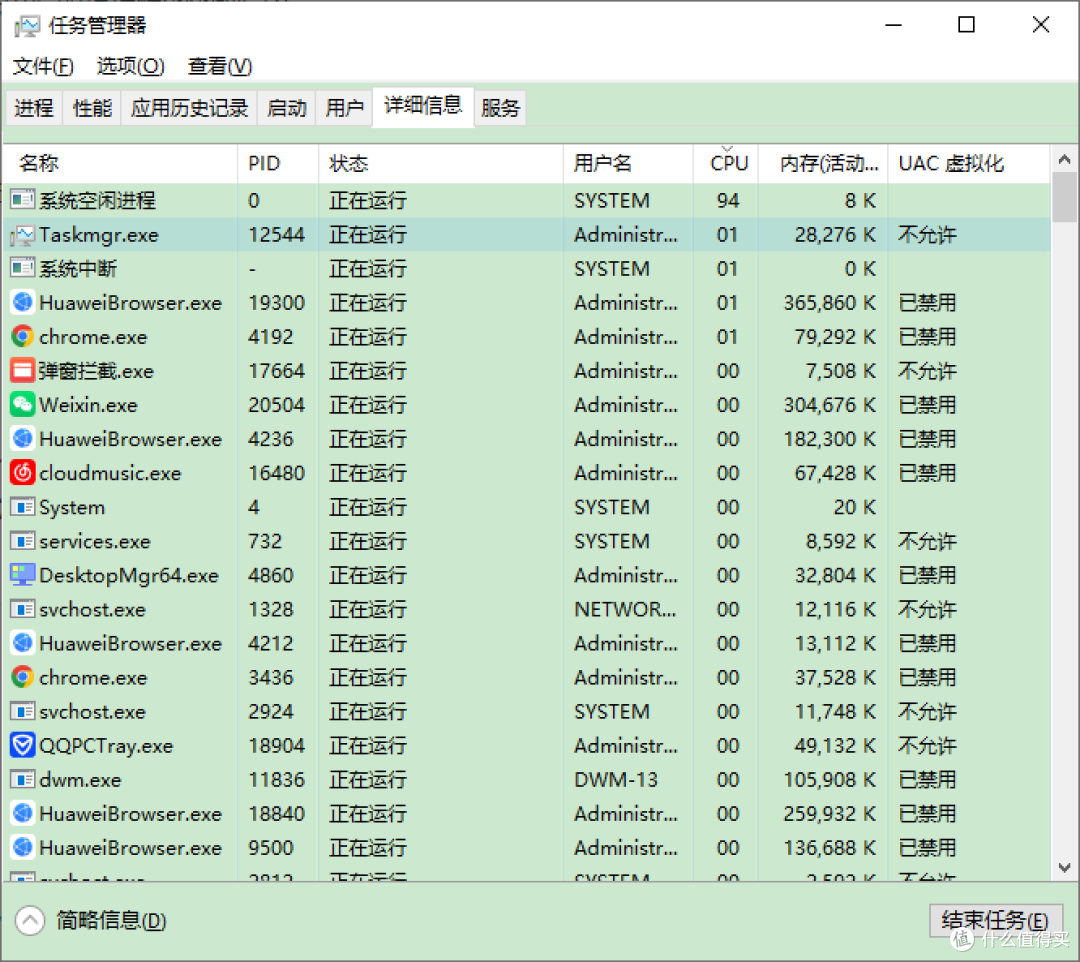Click the 结束任务(E) button
This screenshot has height=962, width=1080.
pyautogui.click(x=995, y=921)
